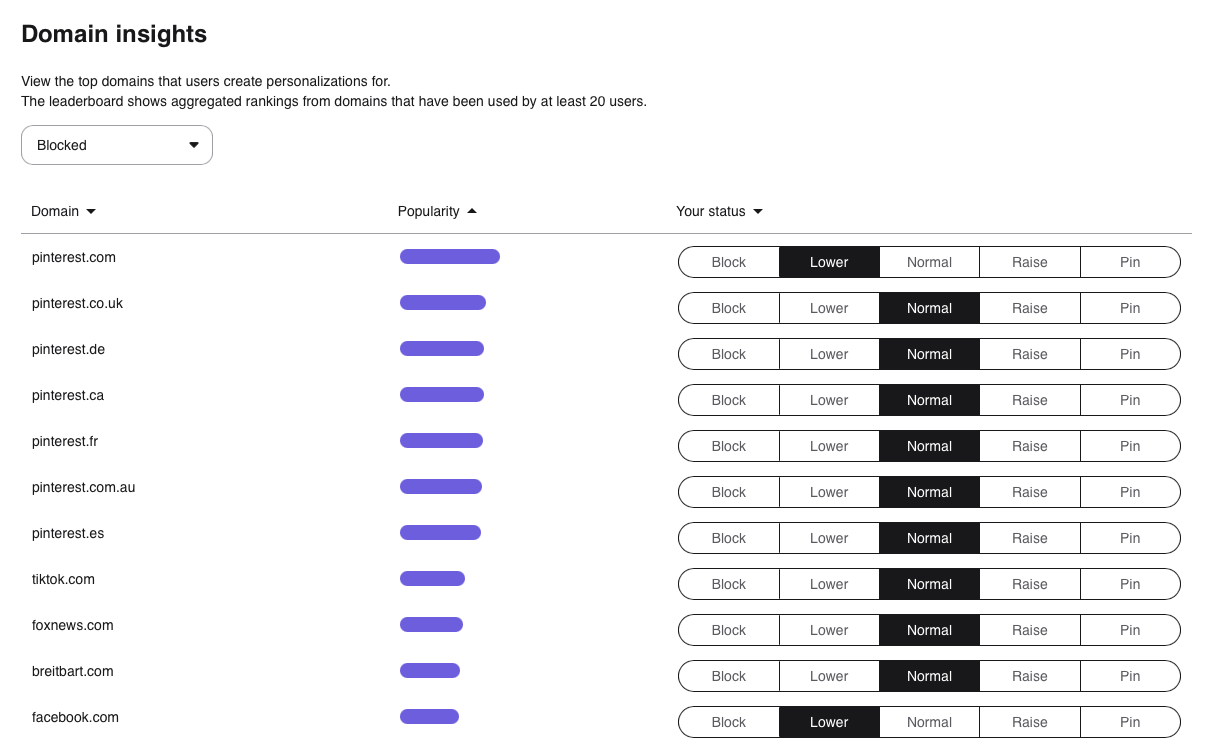Open the Popularity sort dropdown
This screenshot has height=747, width=1216.
436,211
